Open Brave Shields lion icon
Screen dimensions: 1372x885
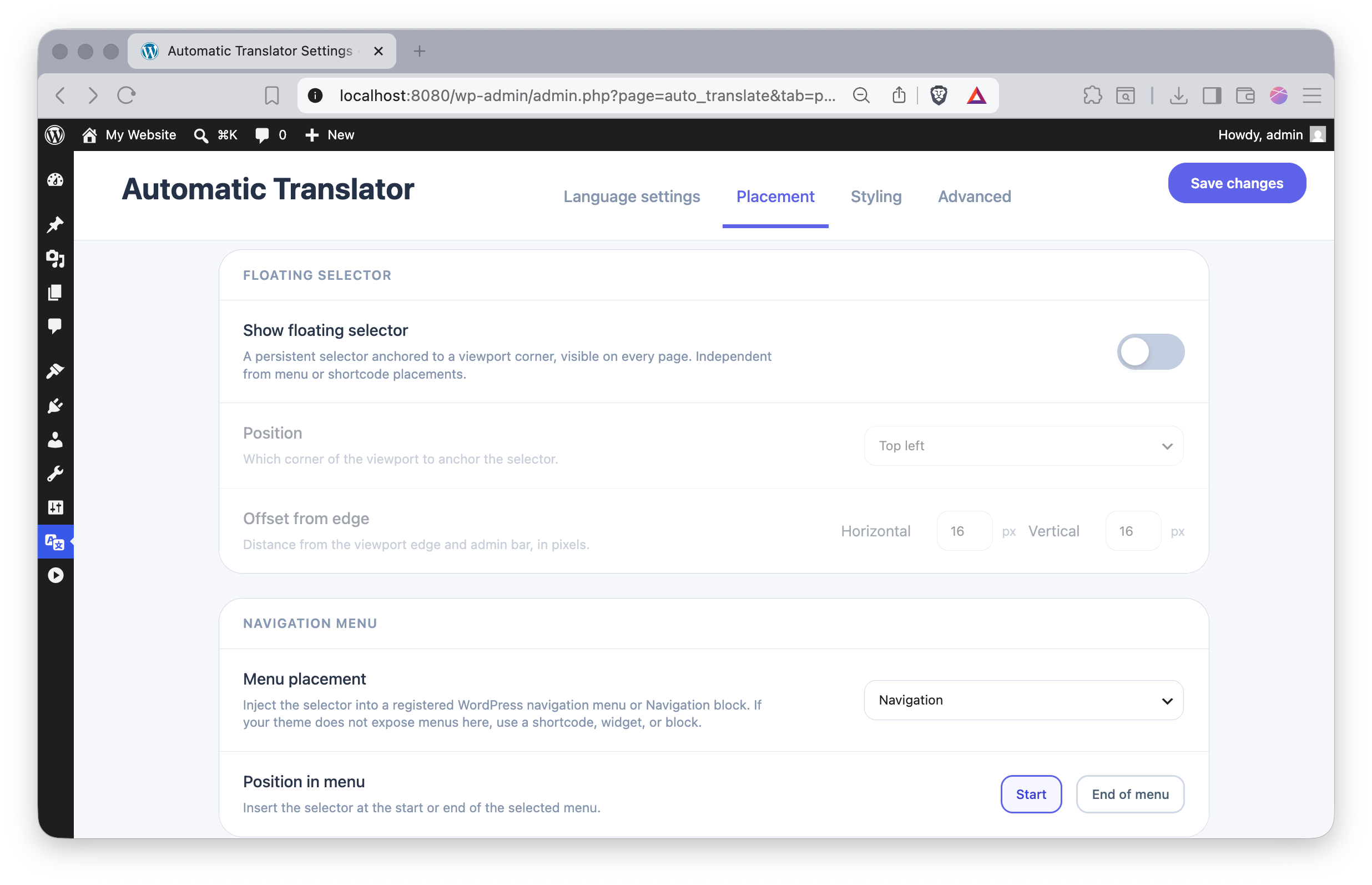(939, 95)
